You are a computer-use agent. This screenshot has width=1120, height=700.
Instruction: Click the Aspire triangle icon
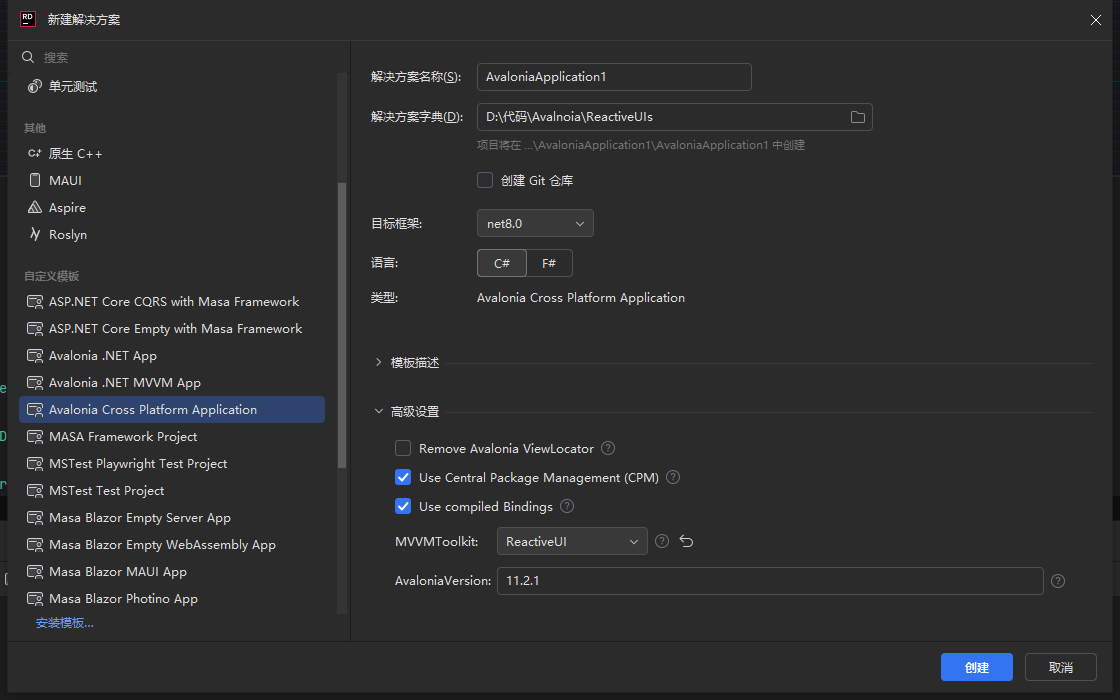[34, 207]
